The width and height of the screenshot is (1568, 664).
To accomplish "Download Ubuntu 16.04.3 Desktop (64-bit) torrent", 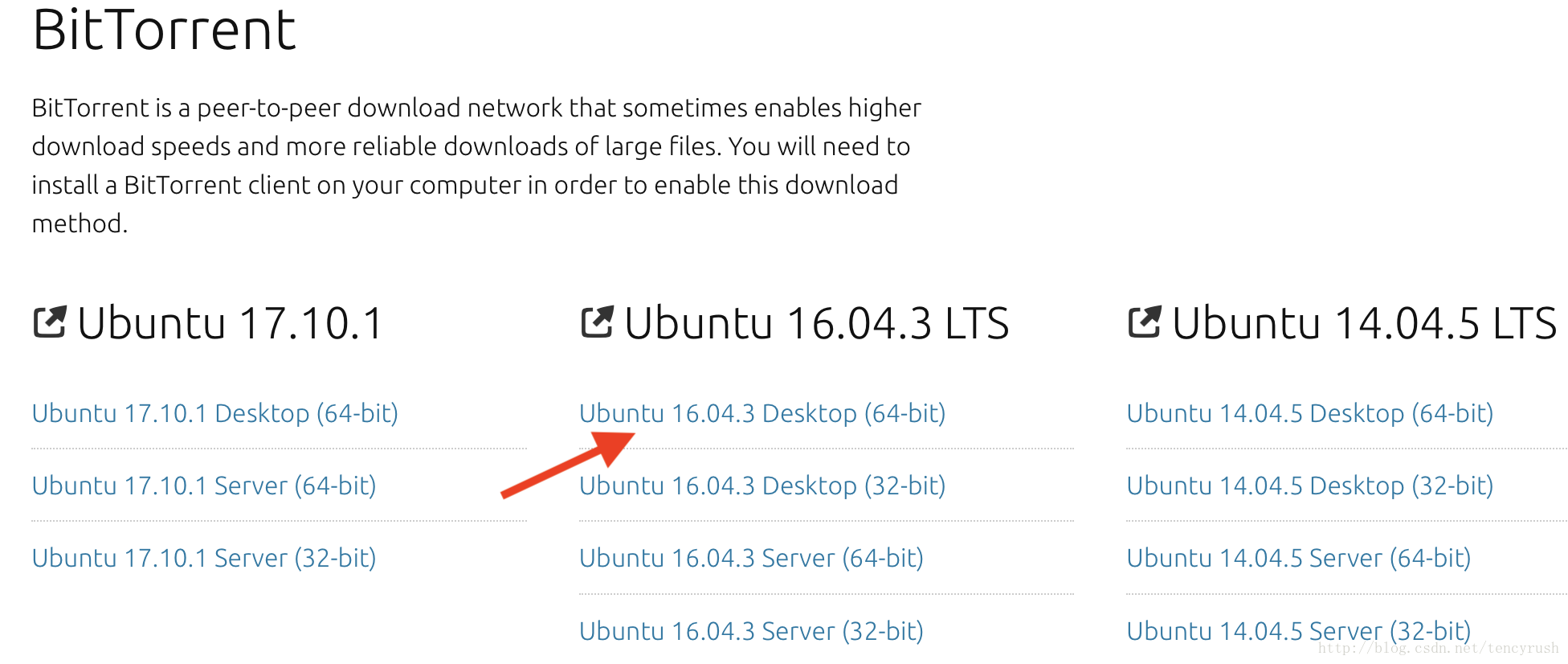I will point(762,413).
